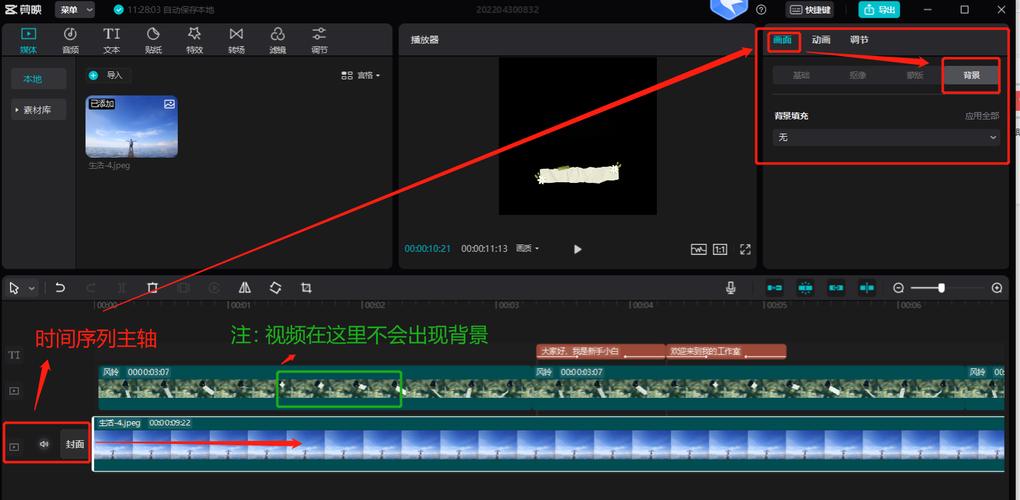Click the microphone record icon
Viewport: 1020px width, 500px height.
click(731, 287)
